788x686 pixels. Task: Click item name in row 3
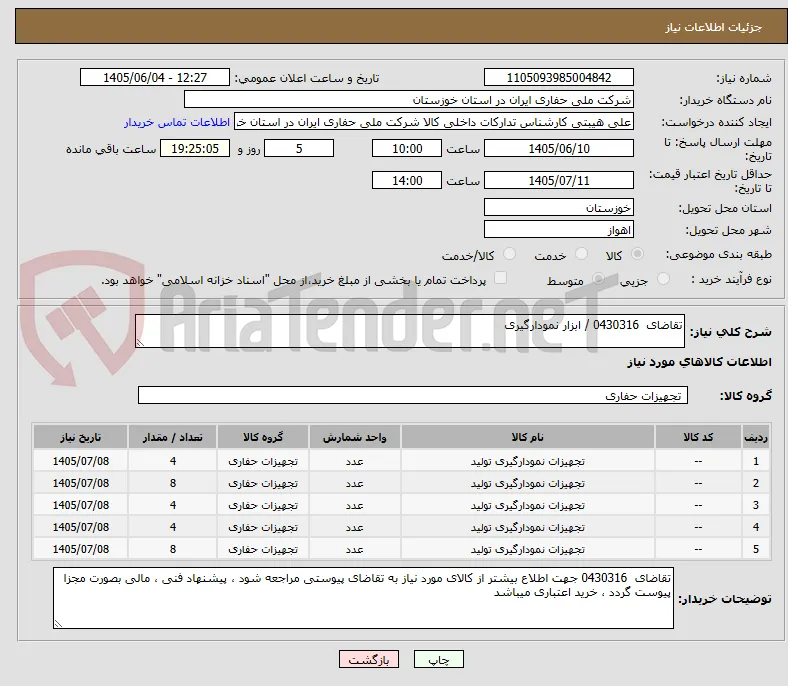coord(528,505)
